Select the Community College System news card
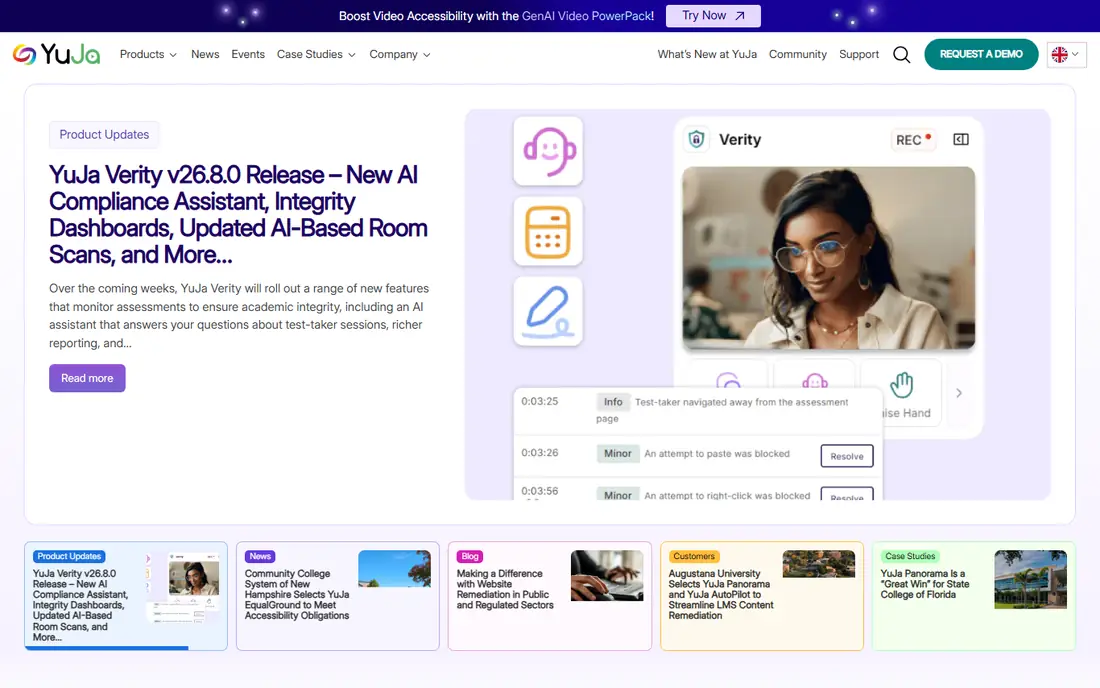The width and height of the screenshot is (1100, 688). 337,595
